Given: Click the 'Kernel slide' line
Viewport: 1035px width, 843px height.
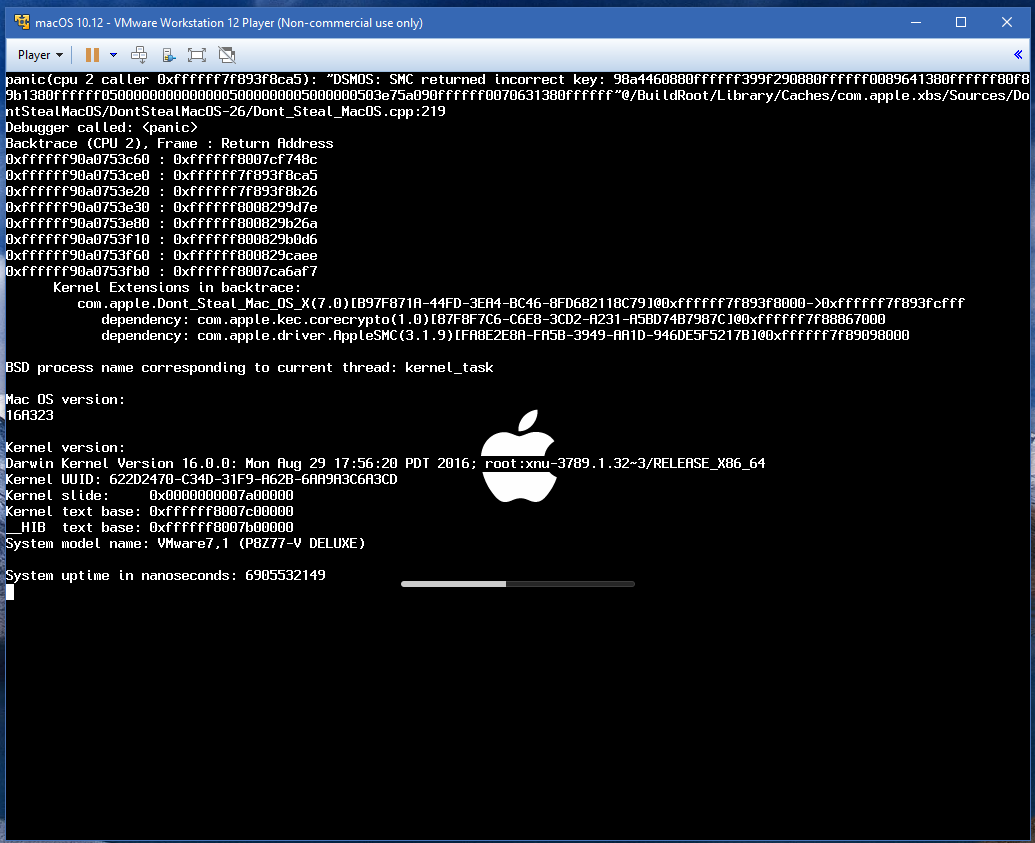Looking at the screenshot, I should (149, 495).
